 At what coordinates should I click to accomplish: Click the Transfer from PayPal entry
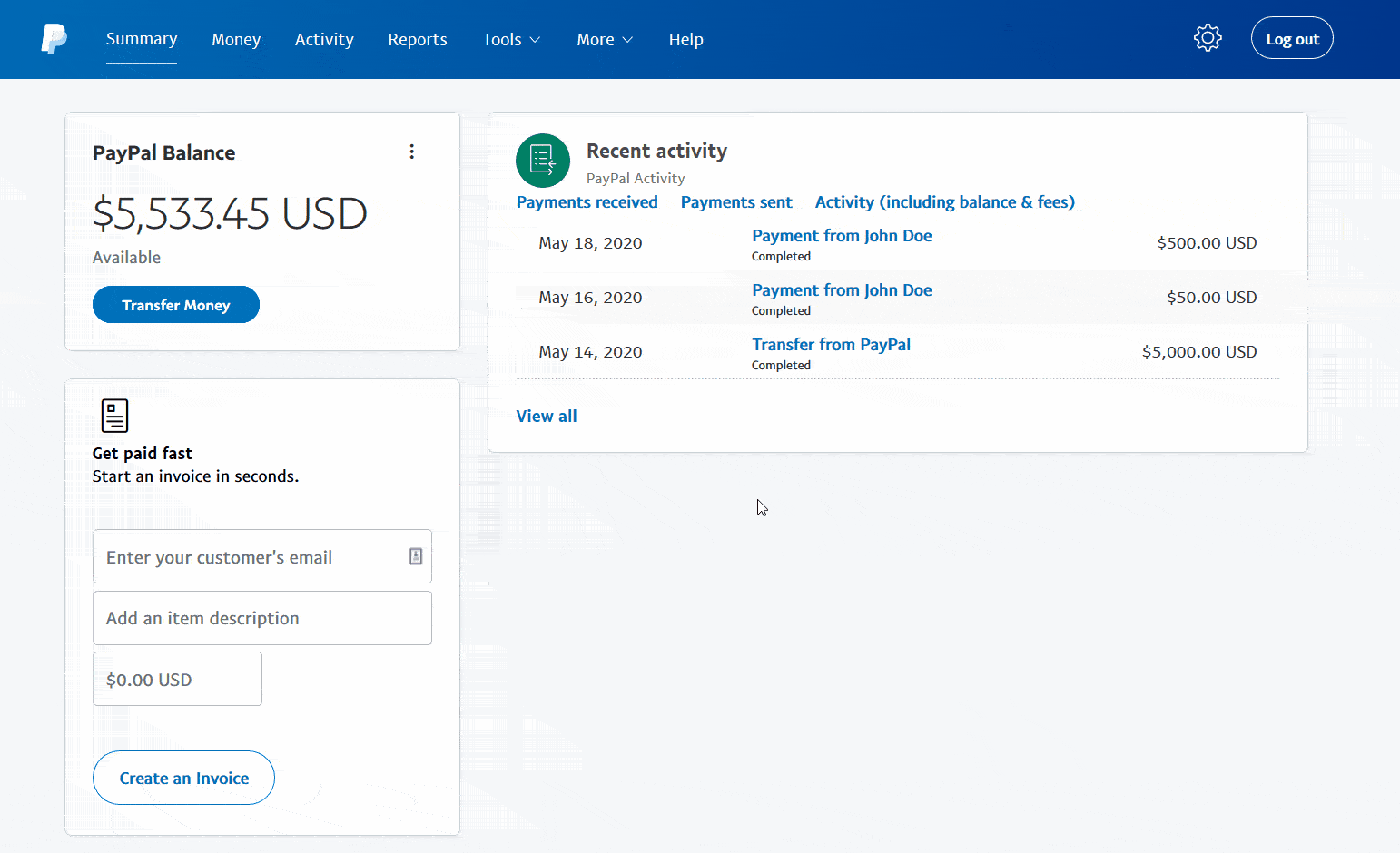(x=831, y=344)
